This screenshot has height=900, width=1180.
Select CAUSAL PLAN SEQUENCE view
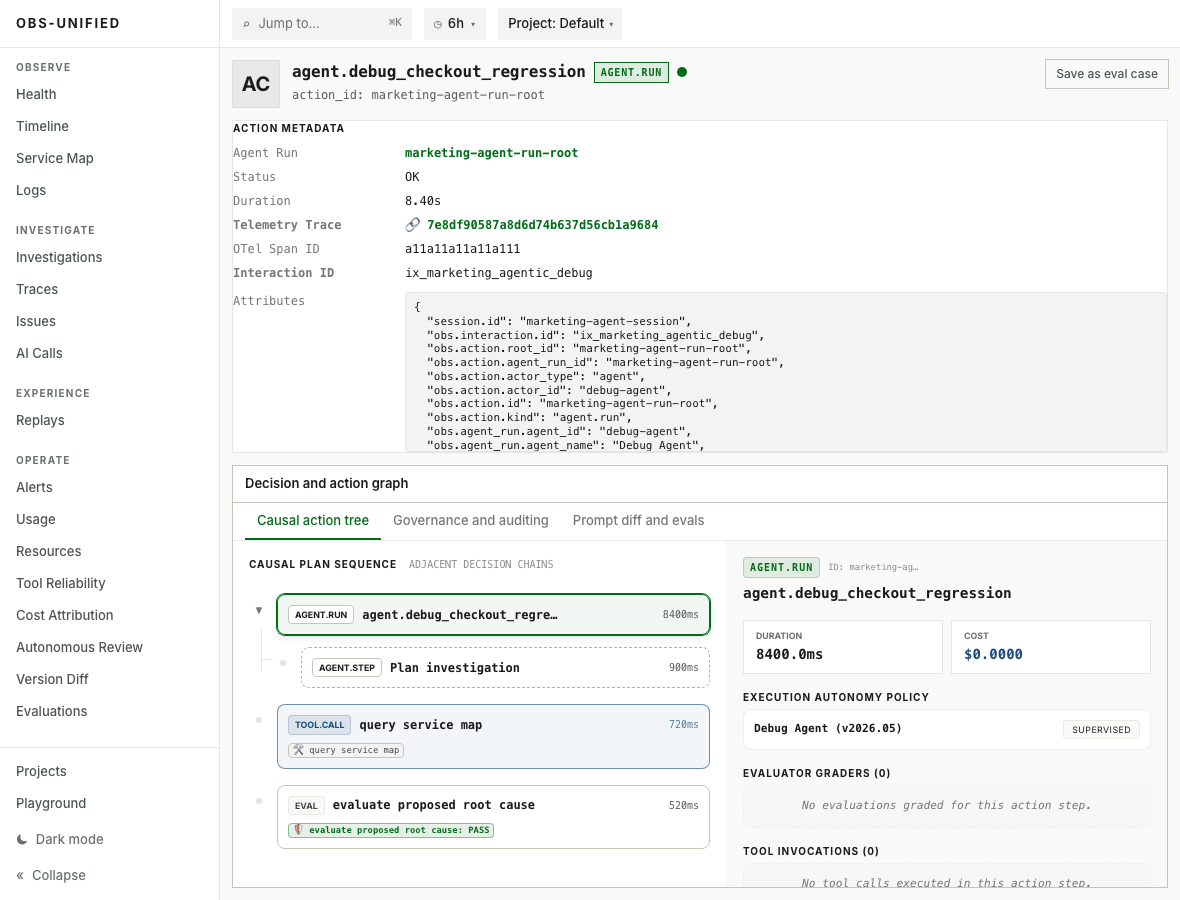tap(322, 564)
